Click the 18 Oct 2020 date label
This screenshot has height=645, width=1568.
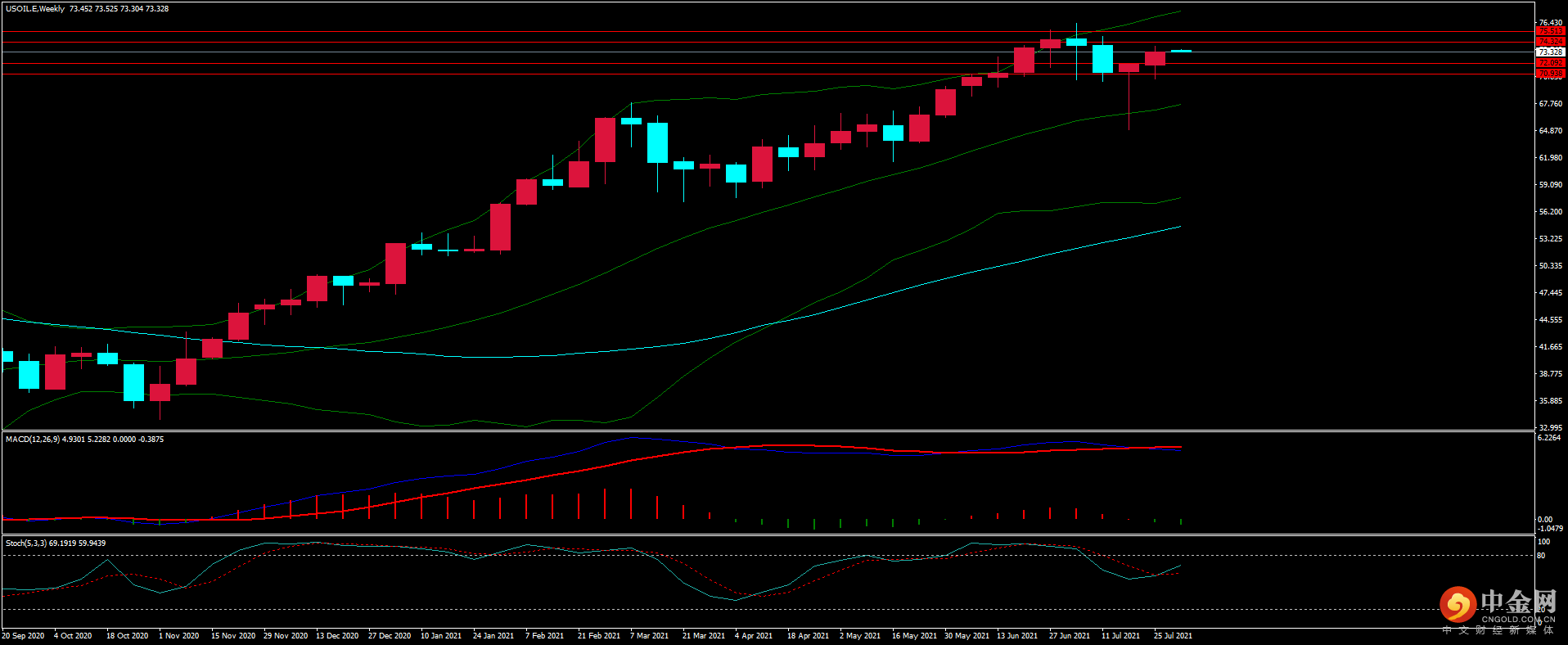click(x=128, y=636)
